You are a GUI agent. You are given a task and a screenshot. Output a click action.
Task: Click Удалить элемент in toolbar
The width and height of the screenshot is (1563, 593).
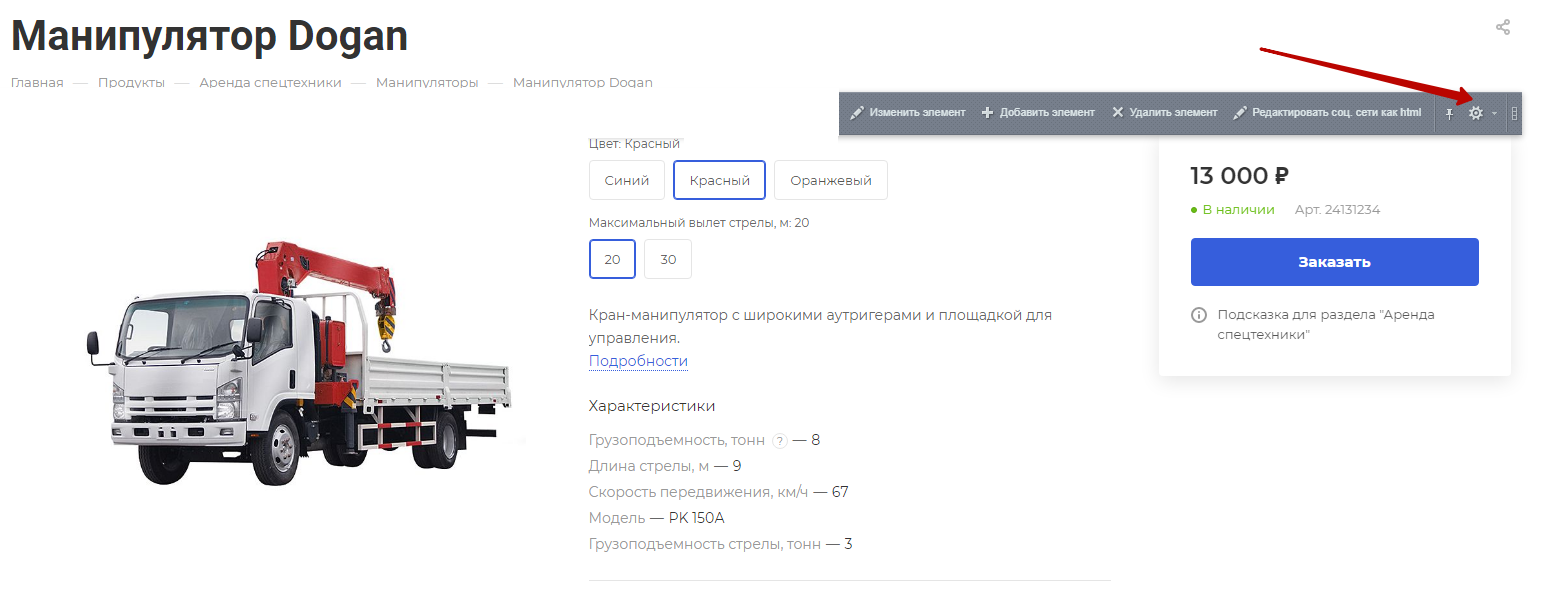1164,112
